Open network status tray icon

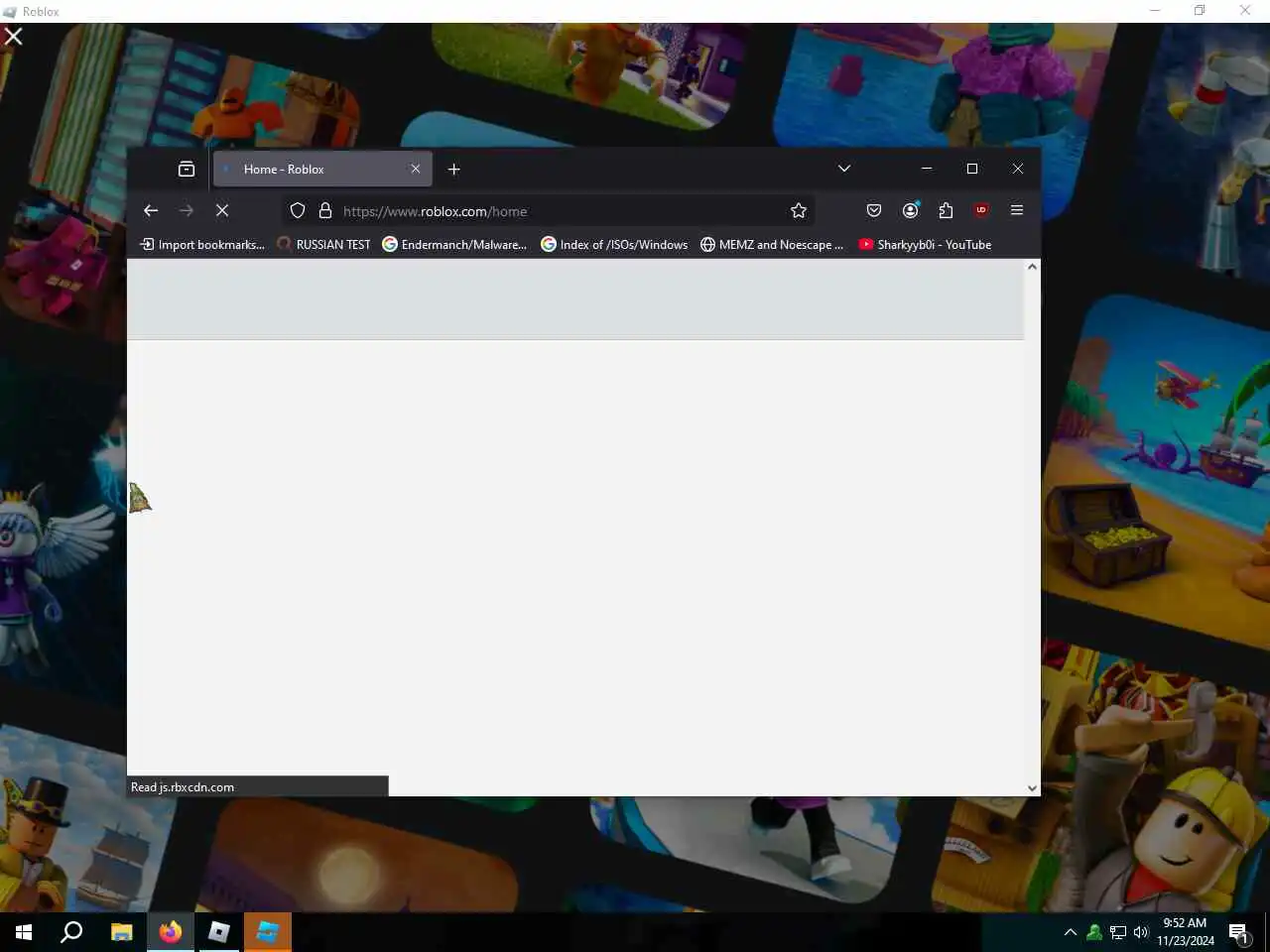click(x=1118, y=932)
